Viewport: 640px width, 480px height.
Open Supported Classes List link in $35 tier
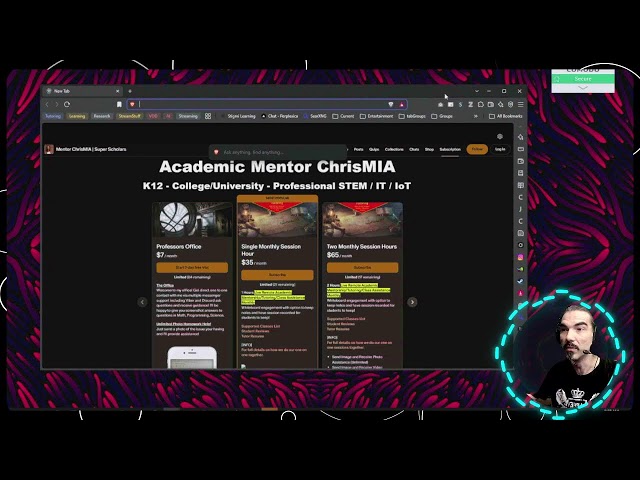(260, 326)
